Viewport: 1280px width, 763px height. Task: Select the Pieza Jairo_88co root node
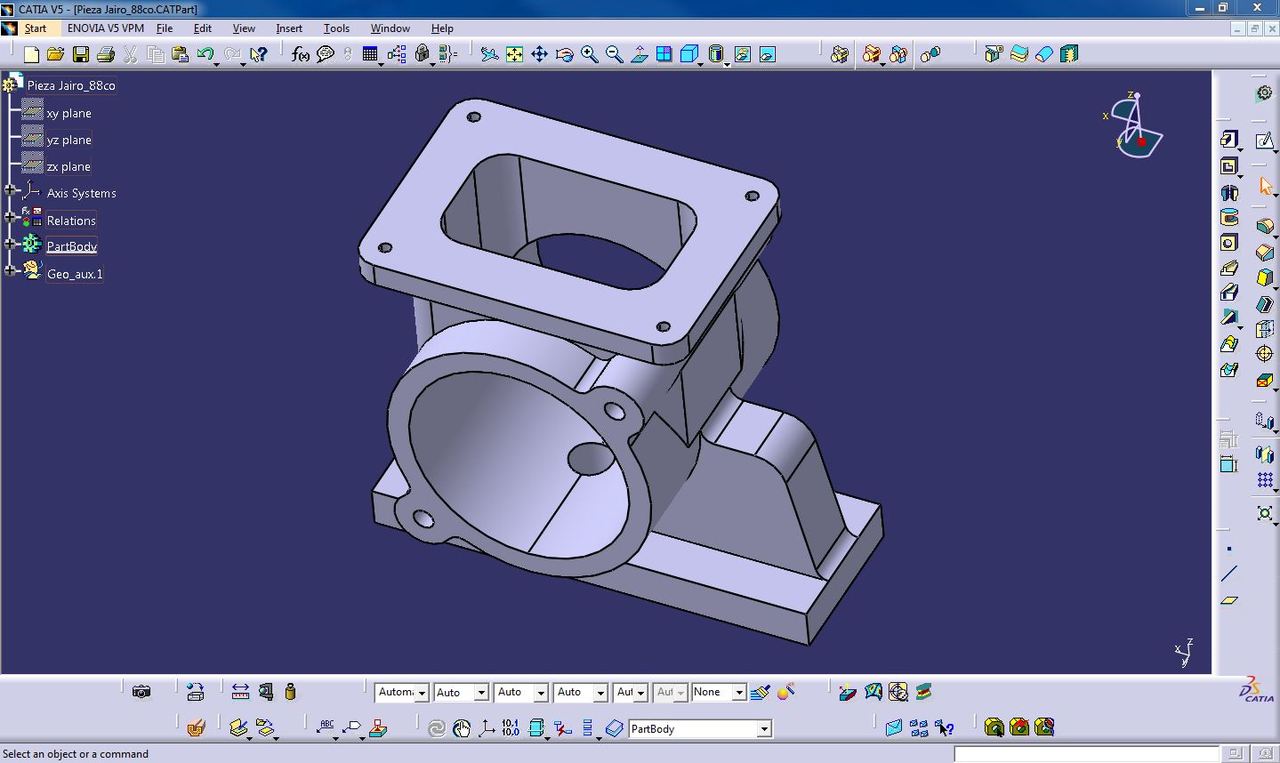(x=71, y=86)
